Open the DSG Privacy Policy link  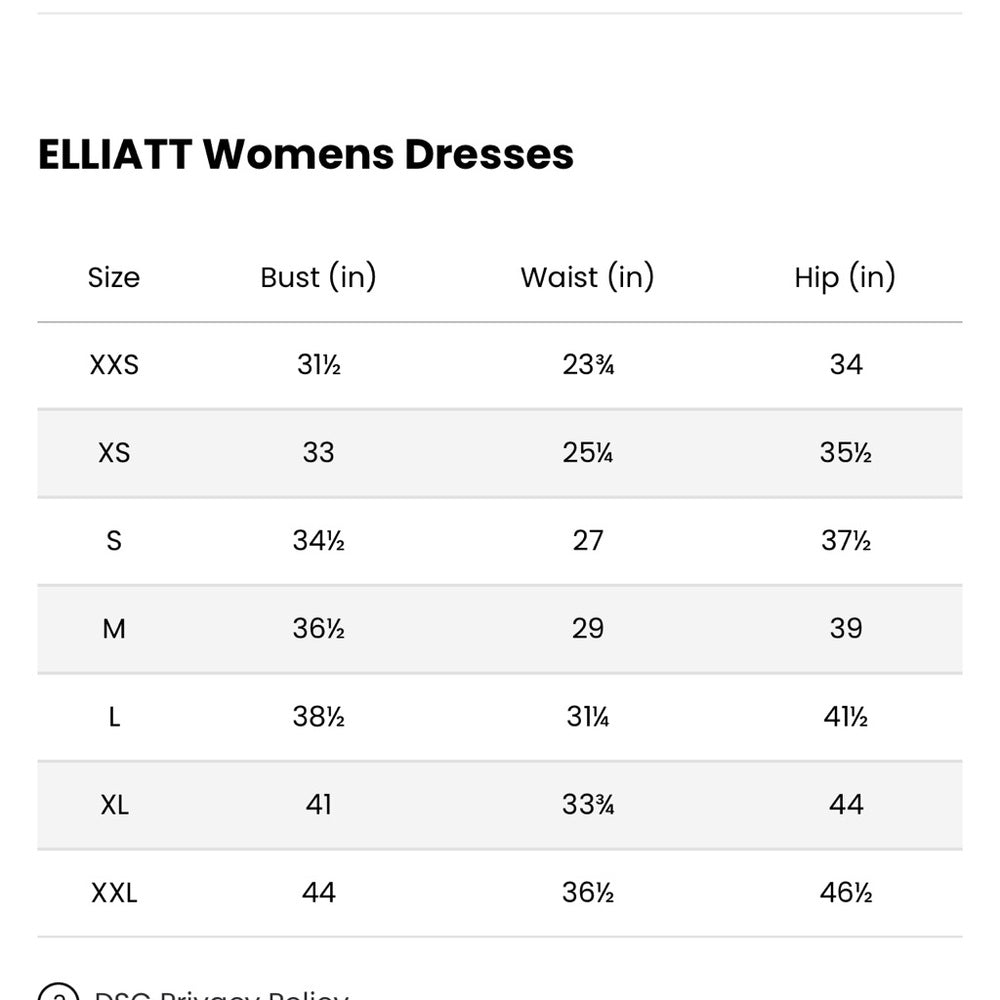pyautogui.click(x=221, y=996)
